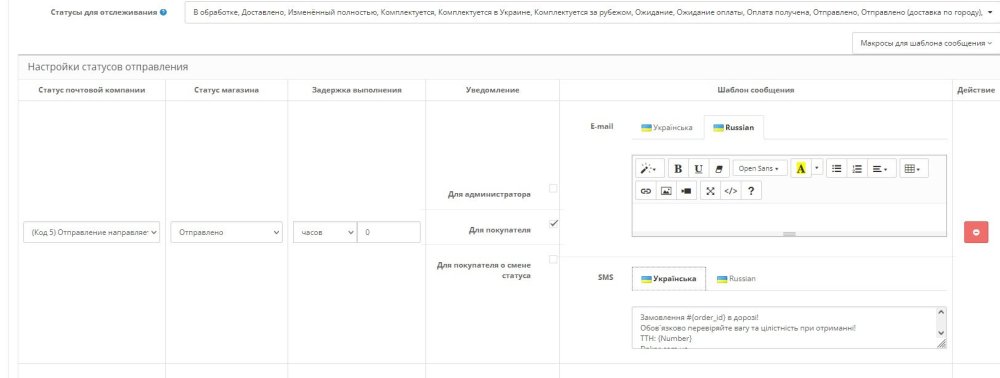This screenshot has width=1000, height=378.
Task: Click the E-mail label
Action: tap(602, 127)
